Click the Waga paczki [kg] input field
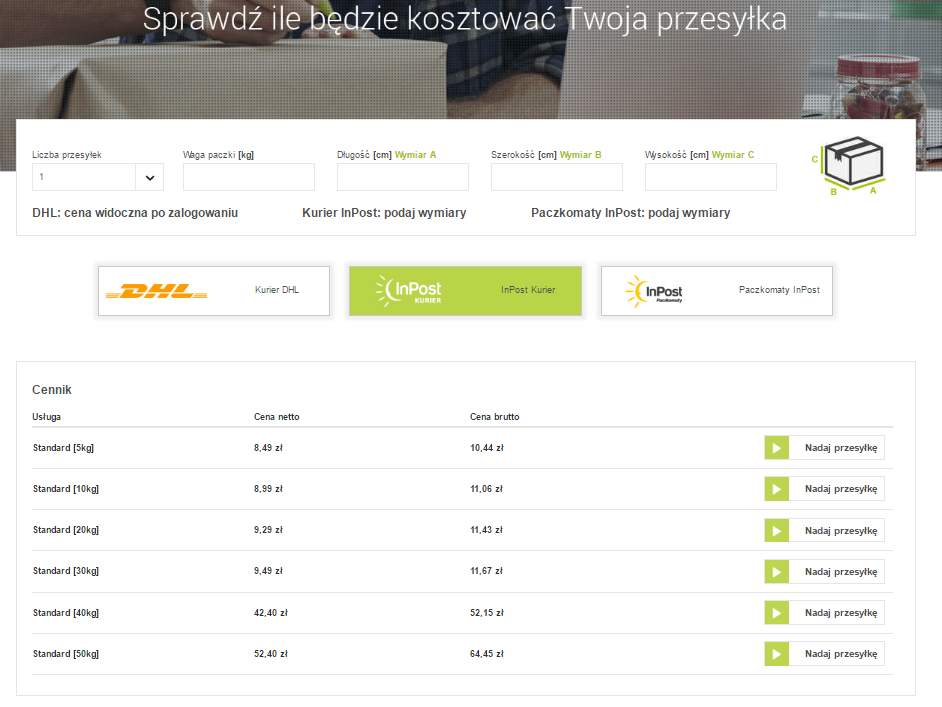 248,177
